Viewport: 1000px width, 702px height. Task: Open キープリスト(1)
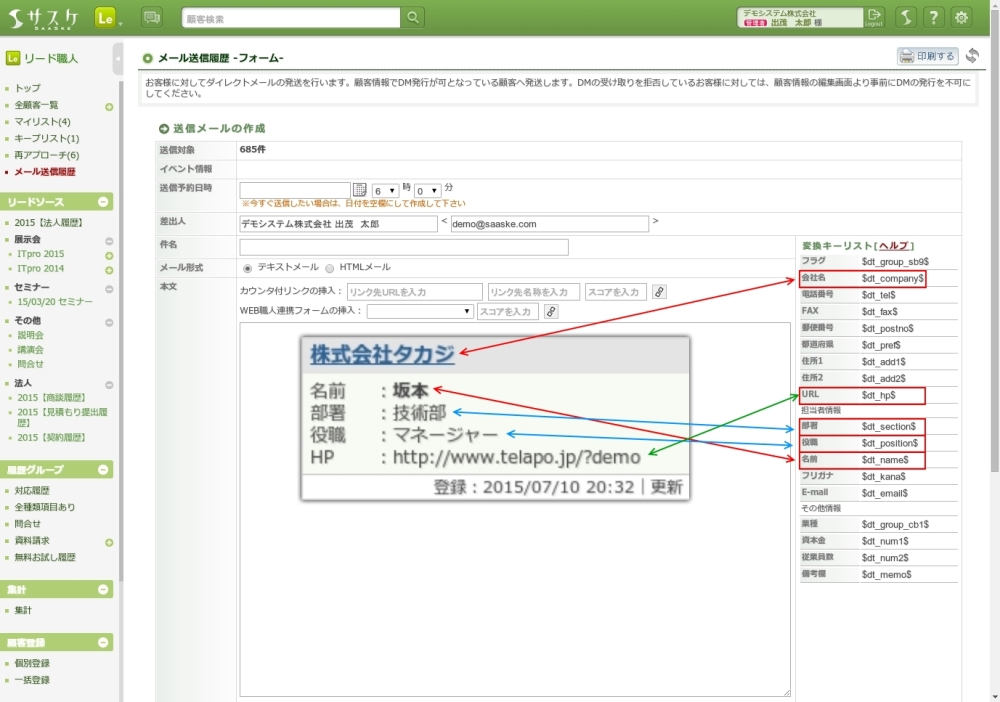point(47,138)
